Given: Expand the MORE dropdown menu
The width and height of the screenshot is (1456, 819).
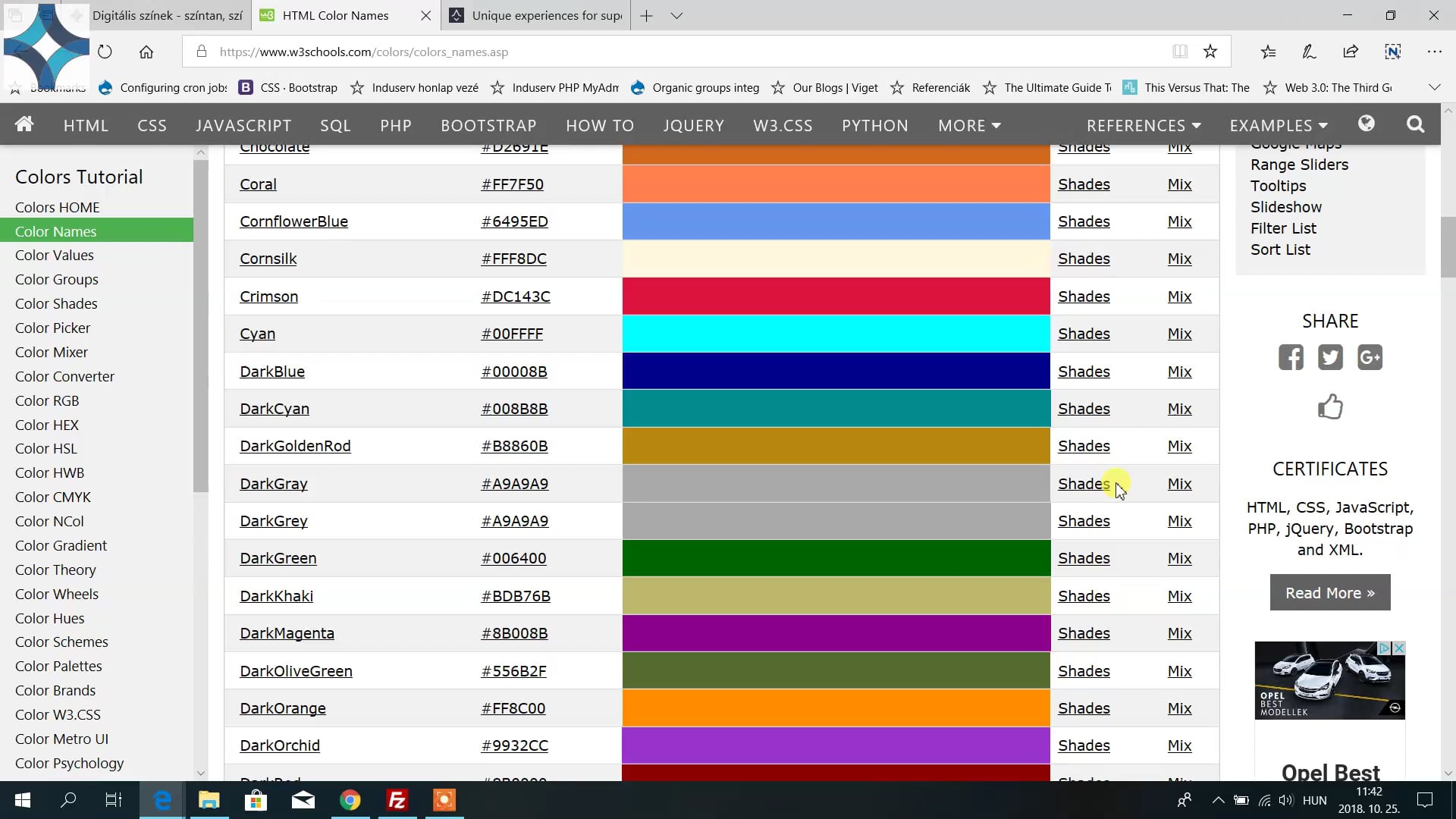Looking at the screenshot, I should point(969,125).
